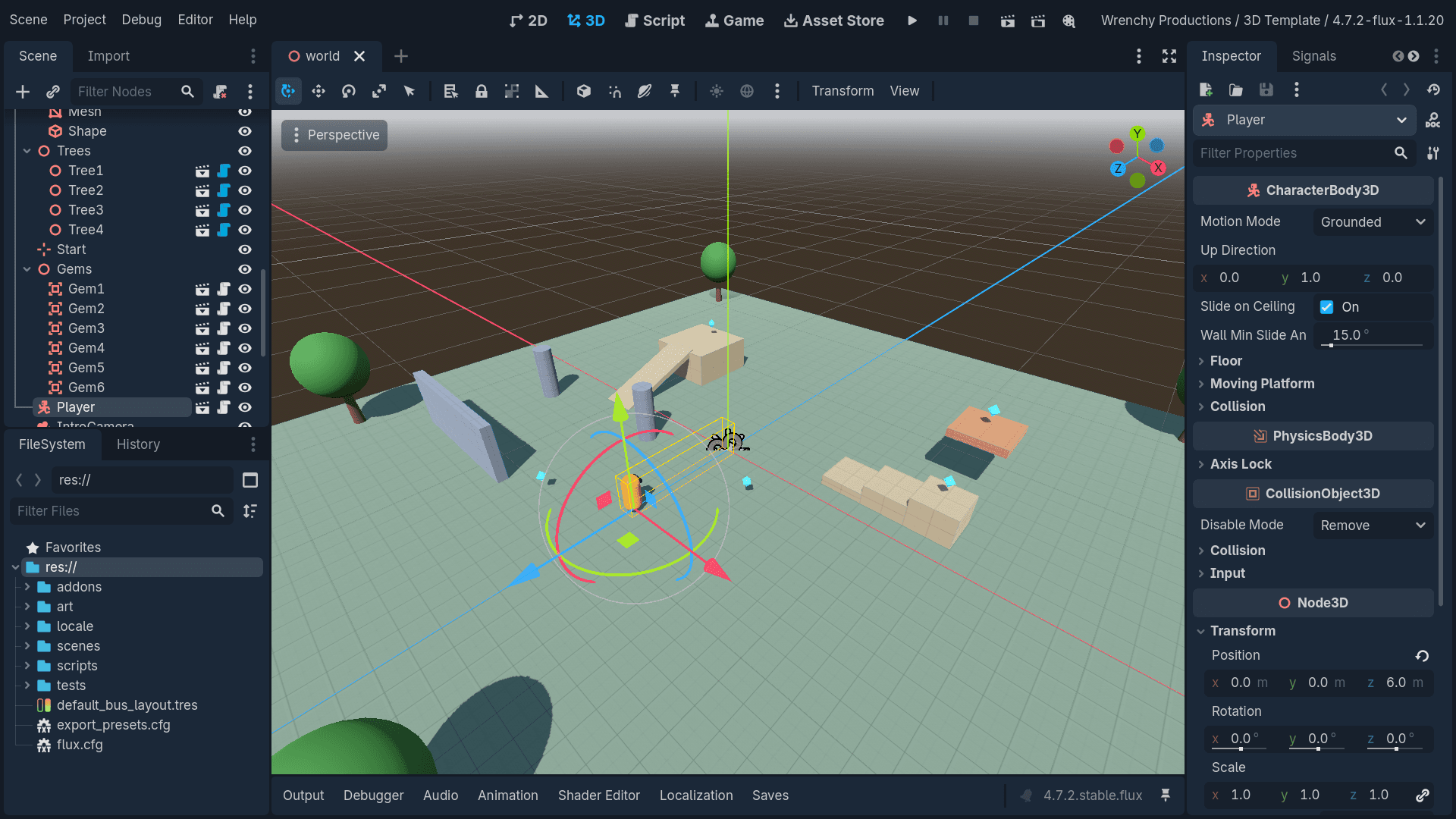The image size is (1456, 819).
Task: Select the Scale Mode tool
Action: pyautogui.click(x=379, y=91)
